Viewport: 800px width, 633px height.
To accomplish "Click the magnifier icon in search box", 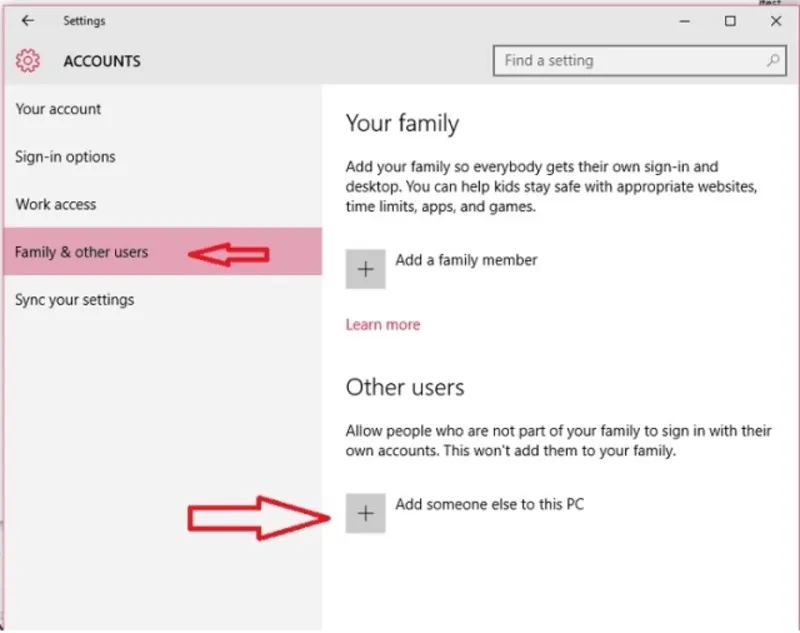I will (x=773, y=61).
